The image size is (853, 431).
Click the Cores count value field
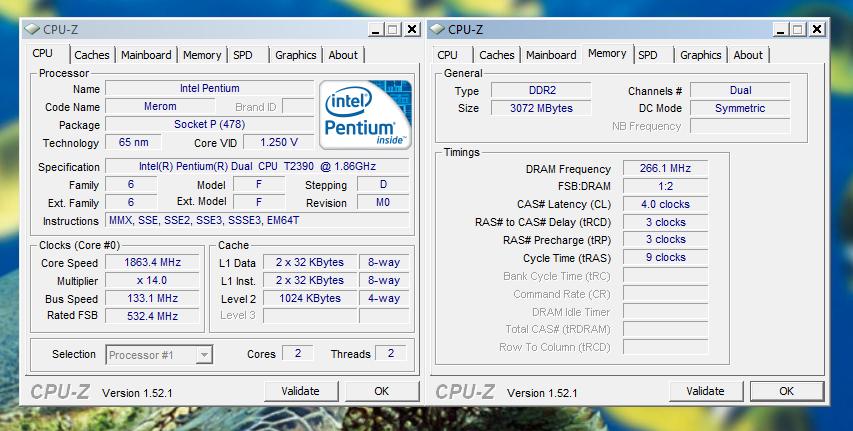tap(298, 353)
